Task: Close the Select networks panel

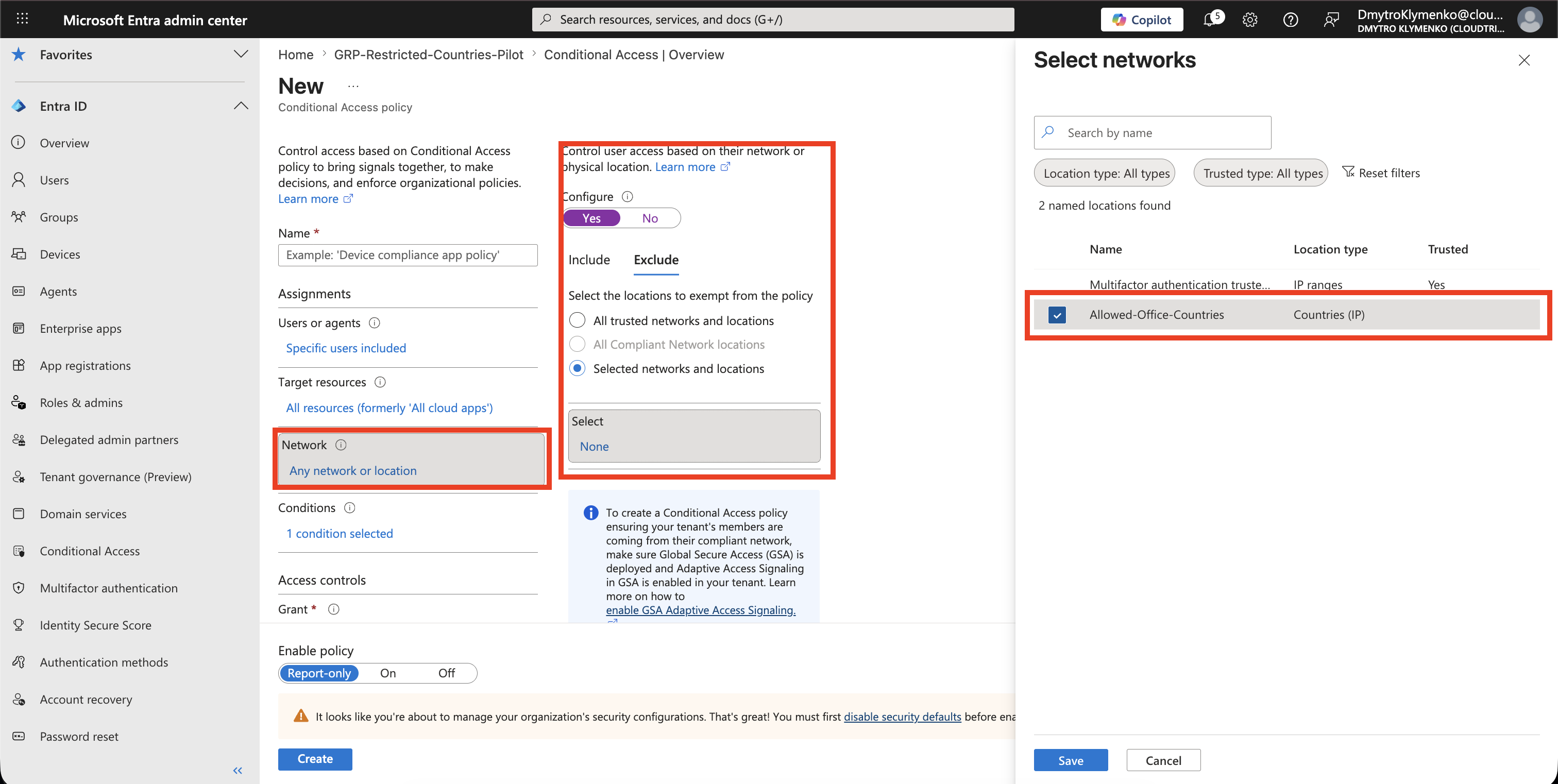Action: pos(1524,60)
